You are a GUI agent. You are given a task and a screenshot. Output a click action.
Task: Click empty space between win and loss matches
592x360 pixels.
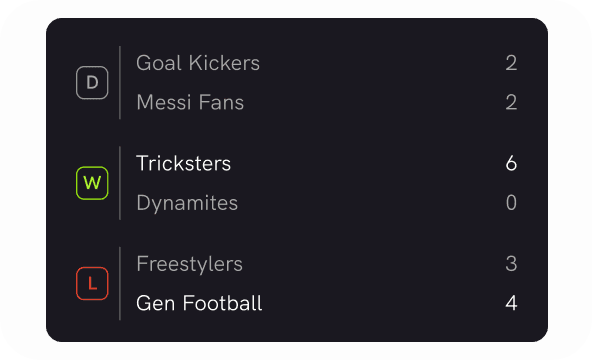tap(297, 233)
